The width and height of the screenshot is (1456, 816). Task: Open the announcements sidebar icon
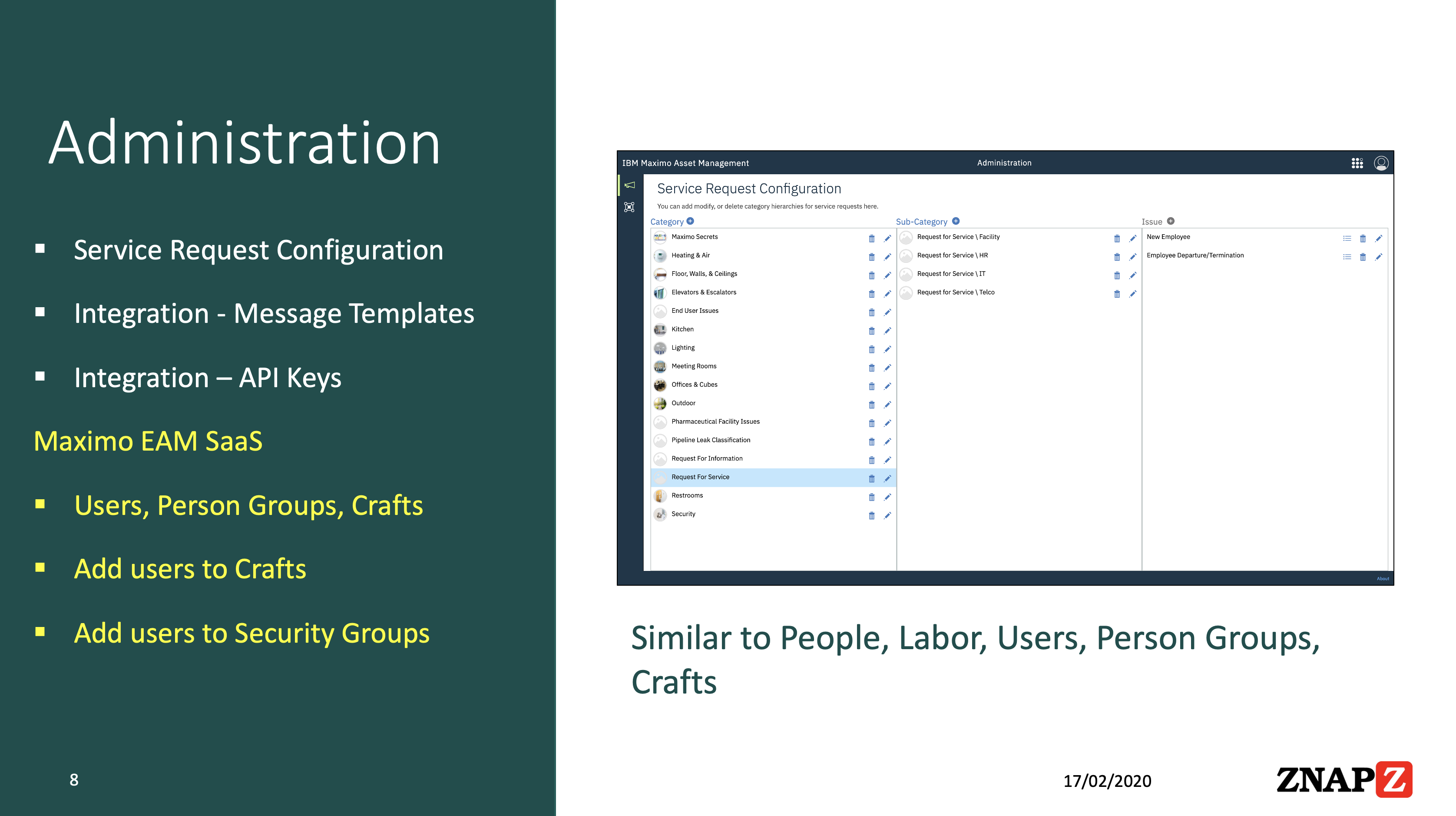tap(629, 184)
